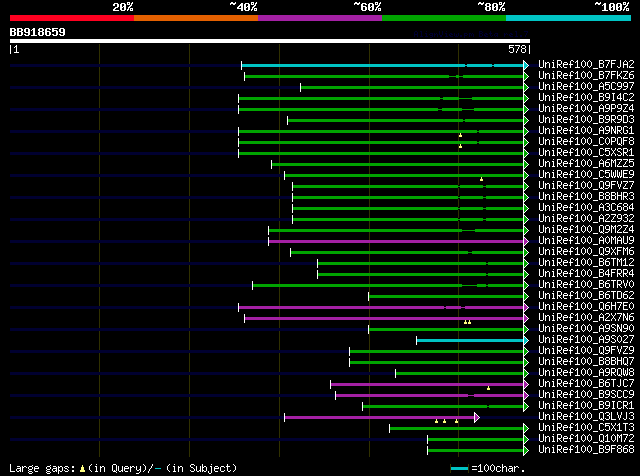
Task: Click the UniRef100_B9R9D3 label
Action: pos(586,120)
